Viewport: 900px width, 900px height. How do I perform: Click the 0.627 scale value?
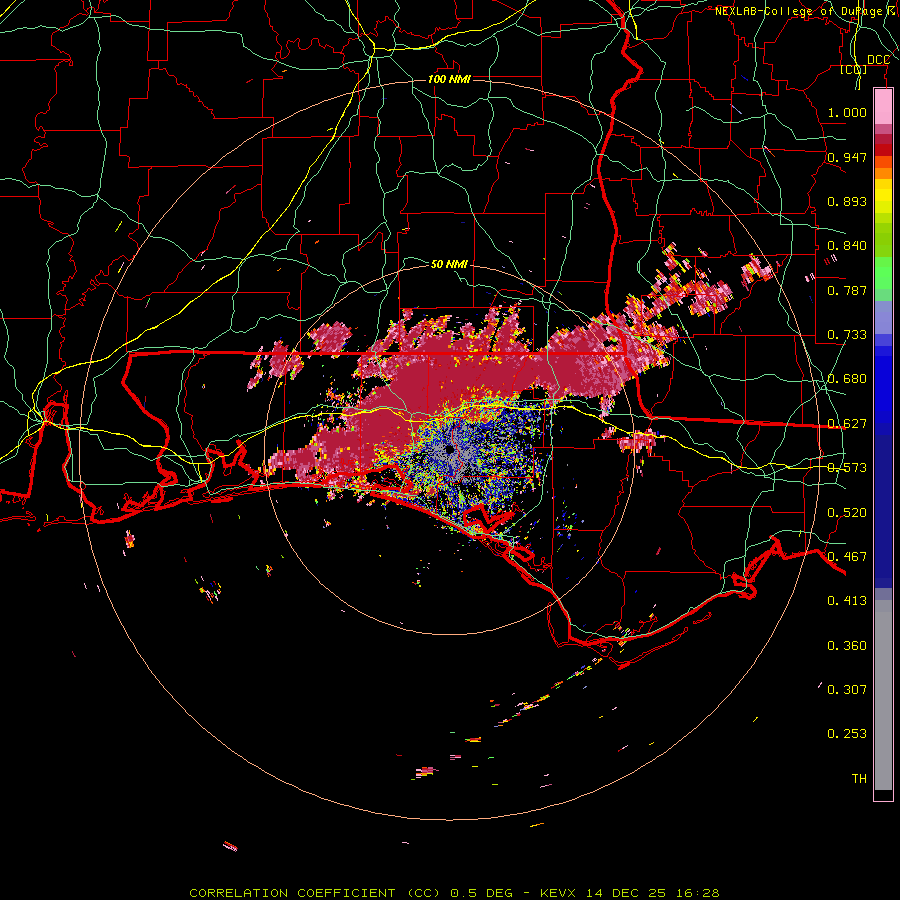(x=847, y=424)
